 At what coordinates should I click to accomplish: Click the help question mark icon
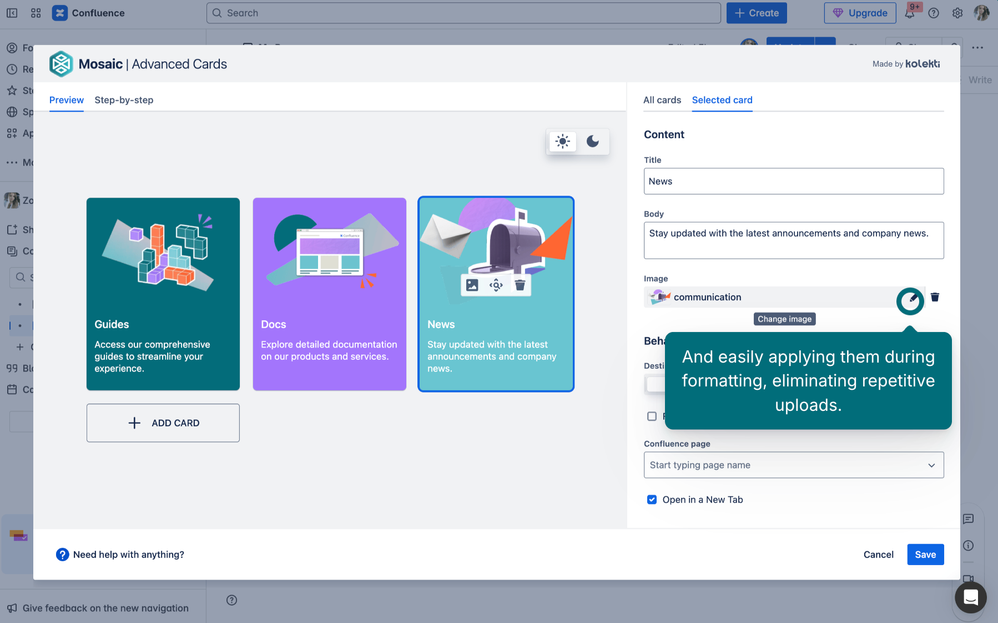point(62,554)
